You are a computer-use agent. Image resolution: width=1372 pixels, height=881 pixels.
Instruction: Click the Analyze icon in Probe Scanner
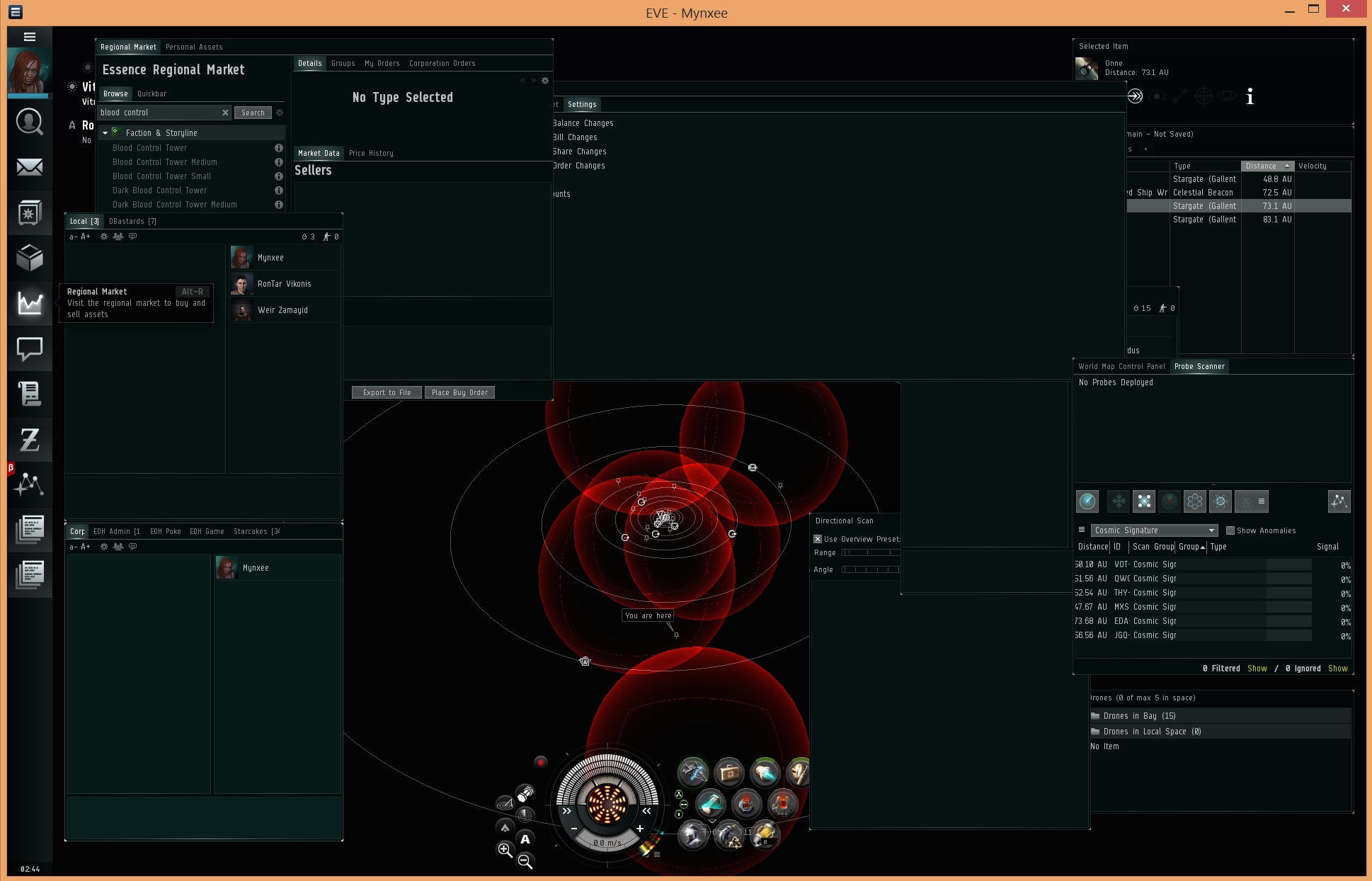[x=1087, y=501]
